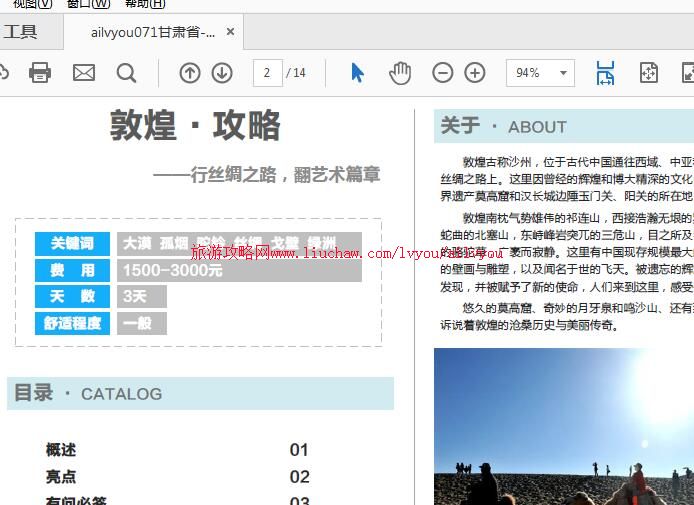Toggle fit full page view
694x505 pixels.
click(x=648, y=72)
